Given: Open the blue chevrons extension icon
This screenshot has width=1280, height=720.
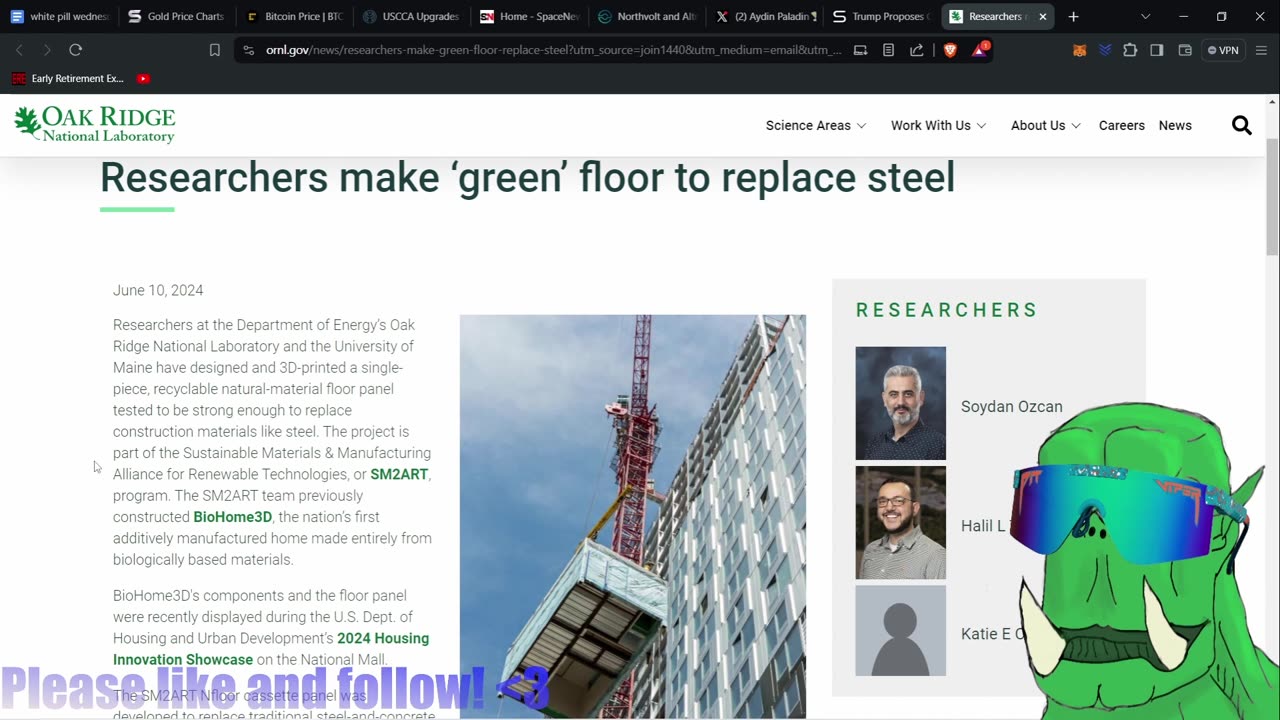Looking at the screenshot, I should 1105,50.
